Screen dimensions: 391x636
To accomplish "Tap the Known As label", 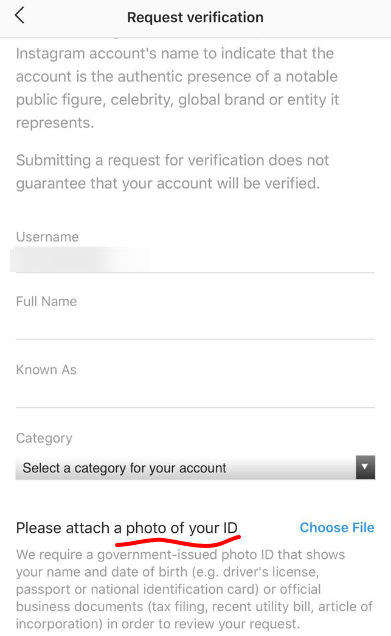I will [x=46, y=370].
